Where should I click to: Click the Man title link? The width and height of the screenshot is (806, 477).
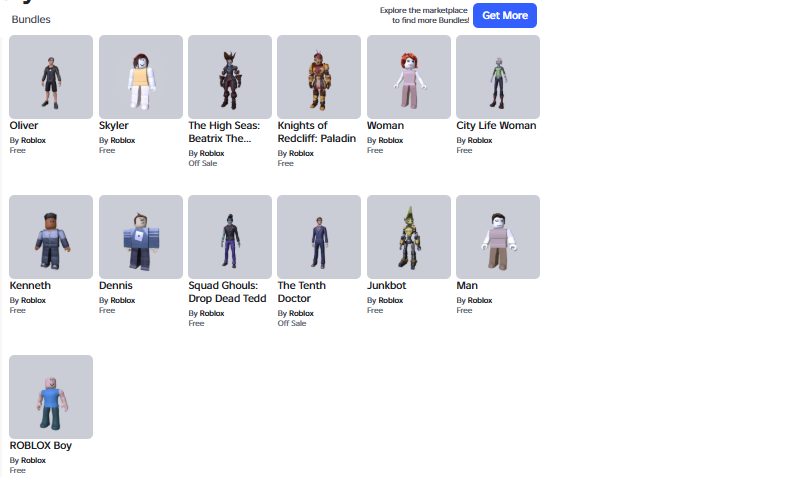[467, 285]
